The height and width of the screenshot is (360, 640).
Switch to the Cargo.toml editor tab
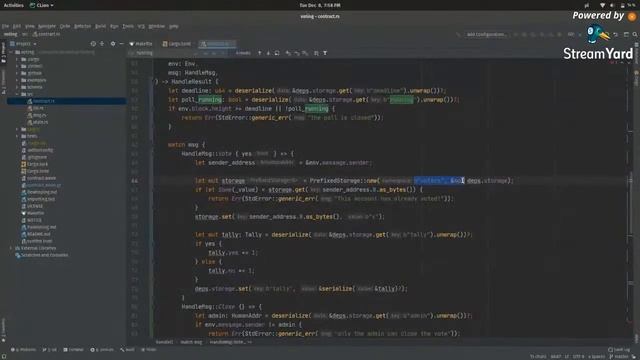(177, 44)
